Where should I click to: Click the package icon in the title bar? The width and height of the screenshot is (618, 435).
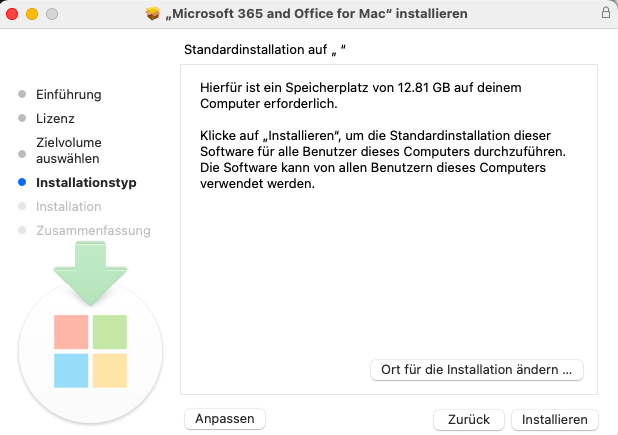click(153, 14)
